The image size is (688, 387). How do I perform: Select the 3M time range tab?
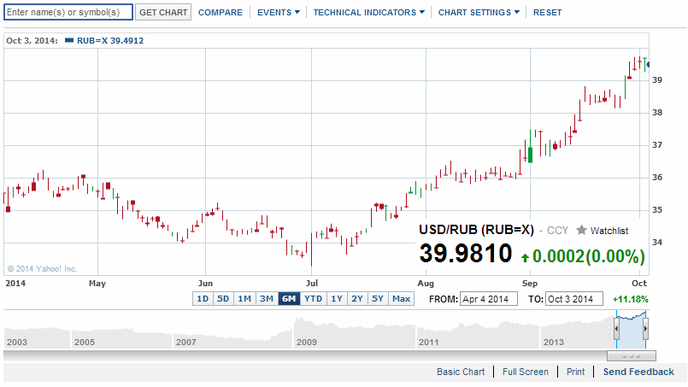(x=266, y=299)
